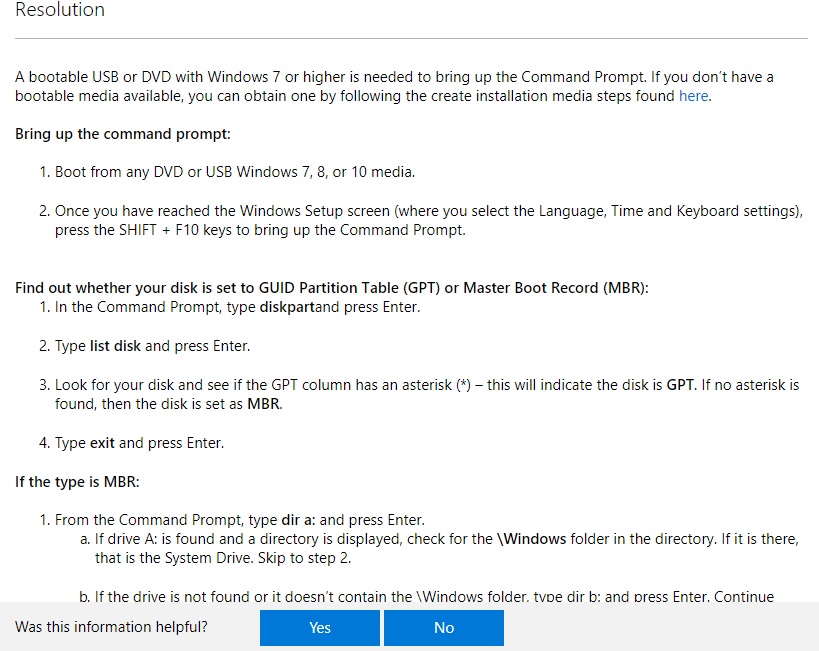
Task: Open the 'here' installation media link
Action: 694,96
